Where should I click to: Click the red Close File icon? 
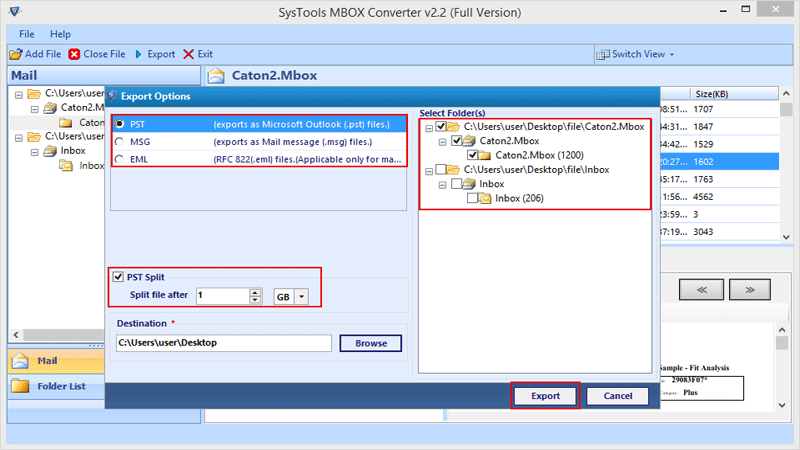[74, 54]
